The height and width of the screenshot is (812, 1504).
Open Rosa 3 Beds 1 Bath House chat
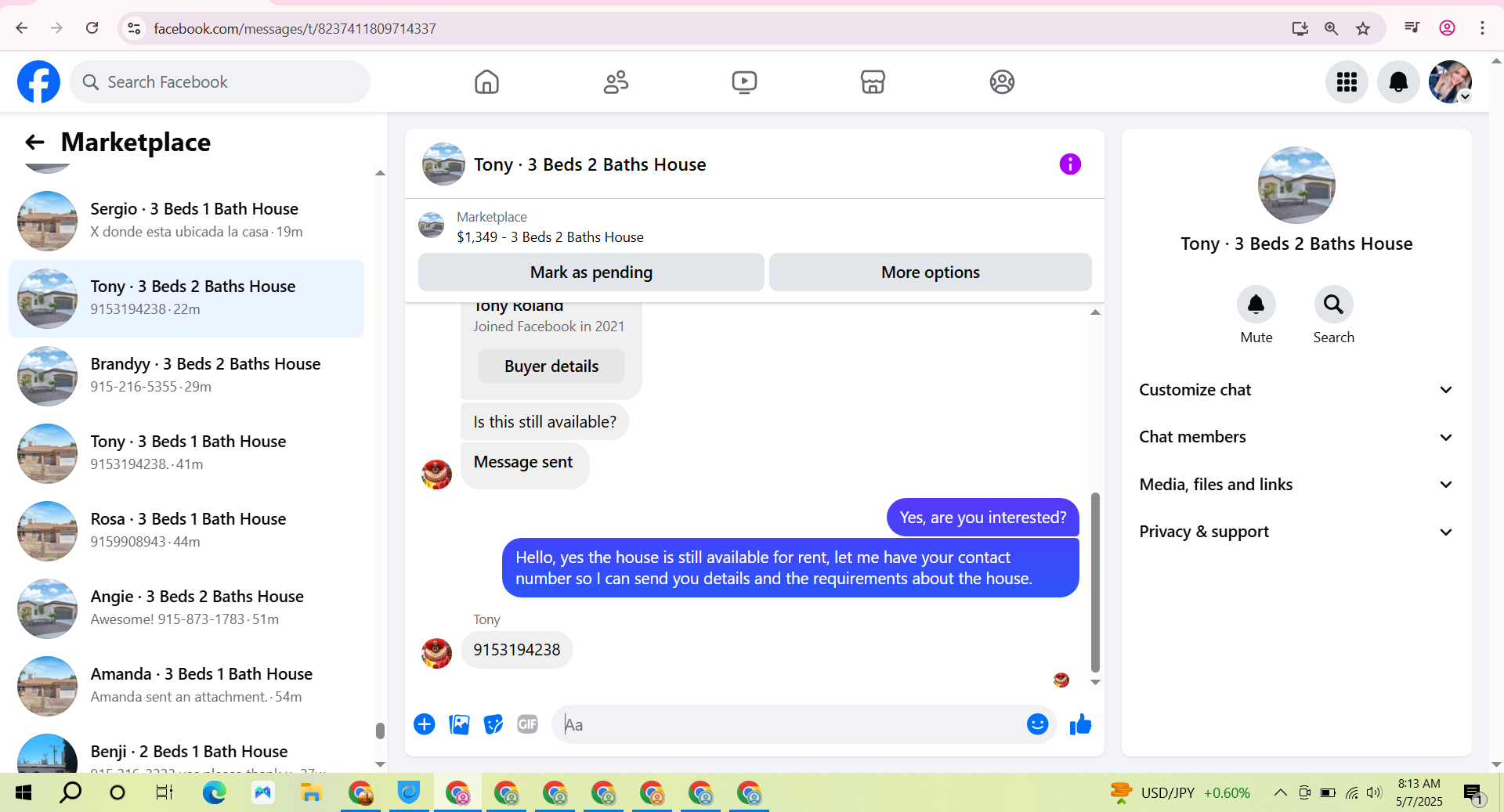pos(186,531)
